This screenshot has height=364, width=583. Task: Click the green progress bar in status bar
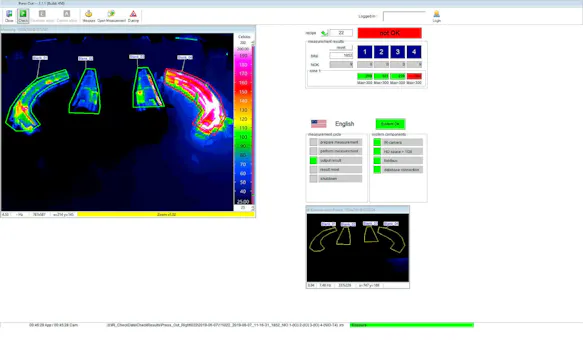(412, 325)
